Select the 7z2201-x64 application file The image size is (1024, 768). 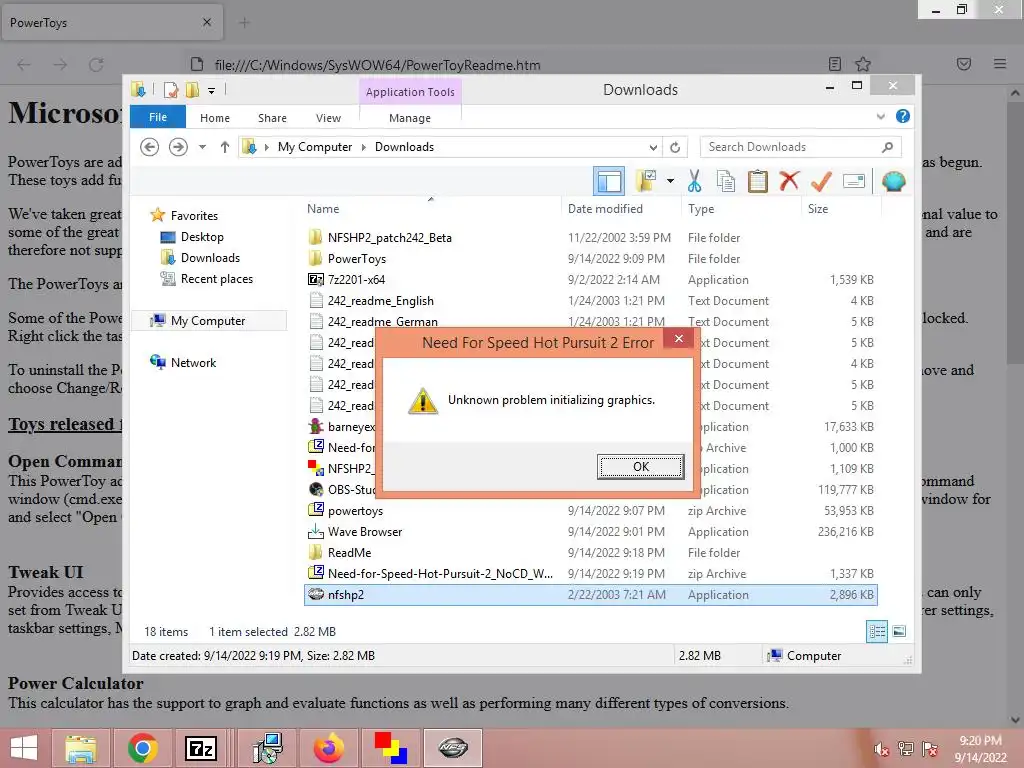click(x=590, y=280)
